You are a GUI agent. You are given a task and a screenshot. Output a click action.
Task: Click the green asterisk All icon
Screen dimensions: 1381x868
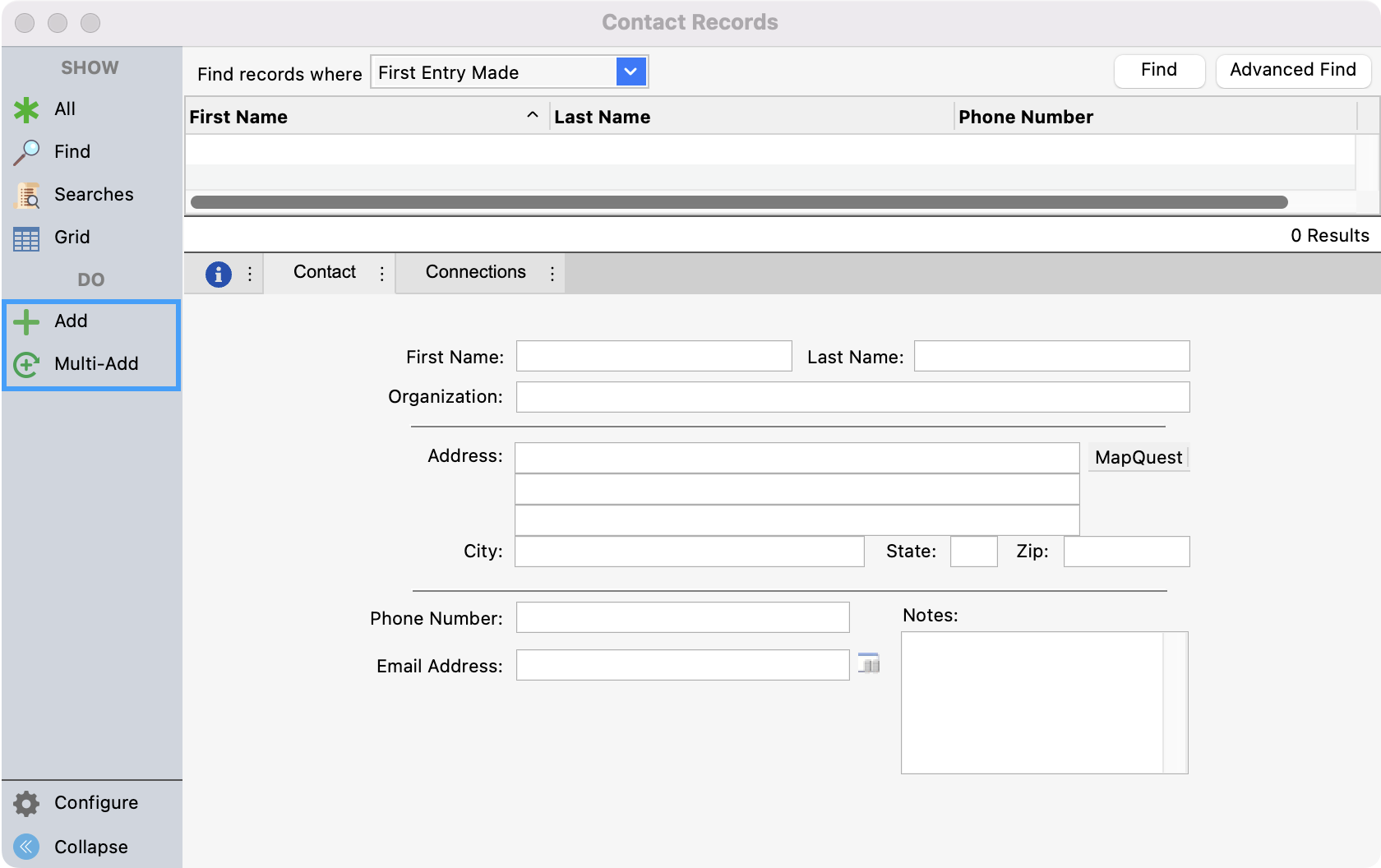(x=26, y=110)
